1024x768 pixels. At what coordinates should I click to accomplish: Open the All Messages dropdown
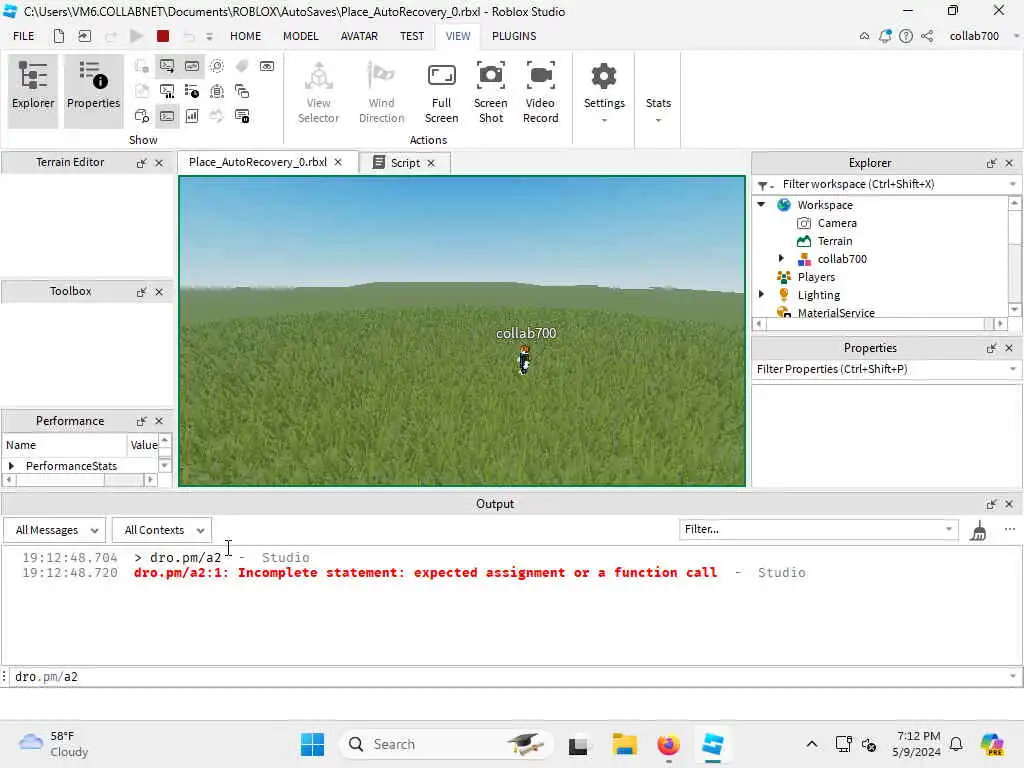pos(56,530)
